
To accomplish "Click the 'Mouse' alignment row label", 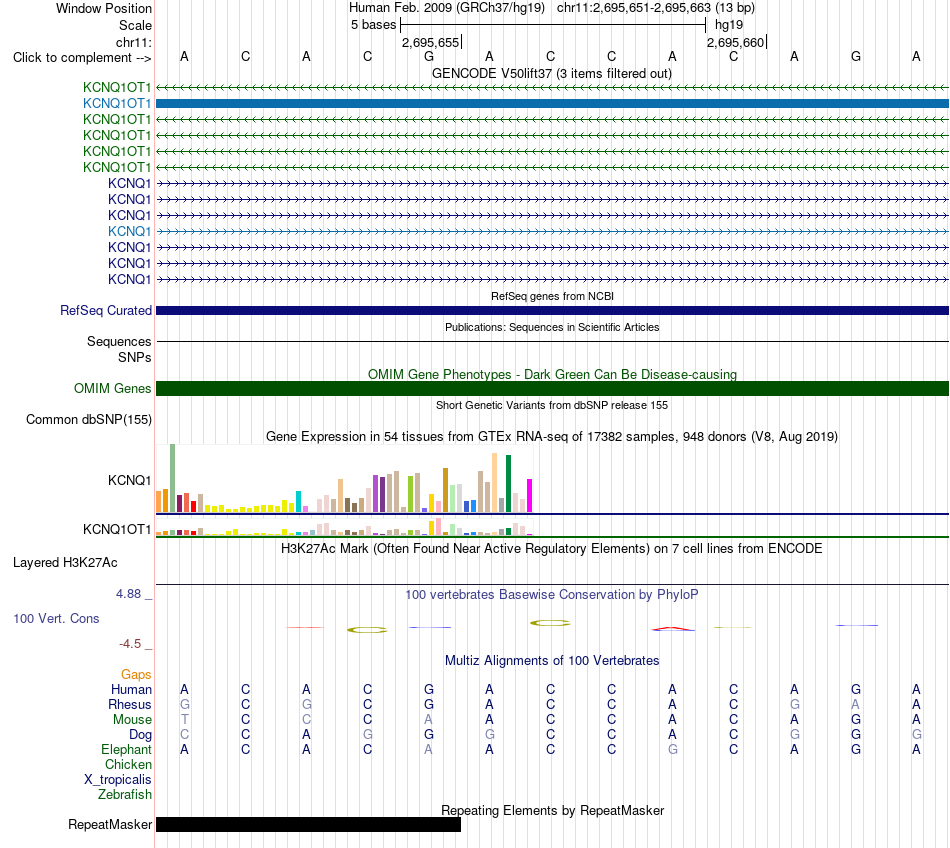I will [132, 720].
